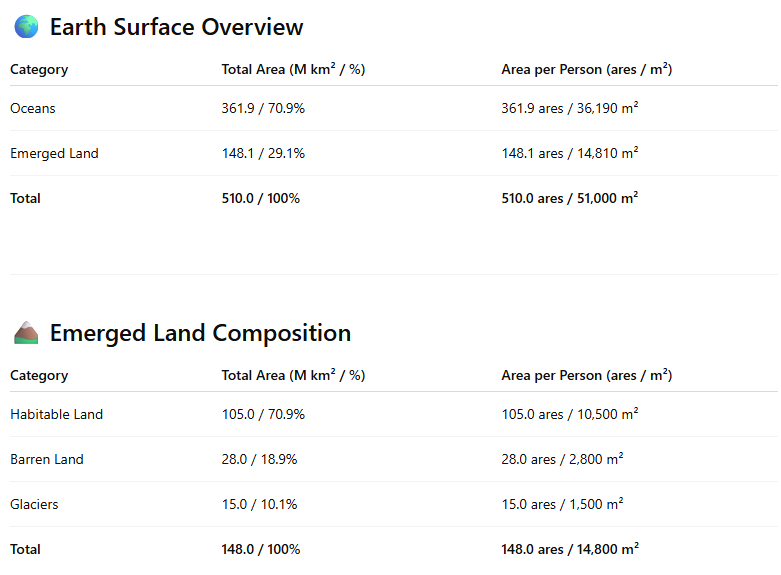Click the second table's Total Area header
Image resolution: width=781 pixels, height=575 pixels.
(x=293, y=375)
